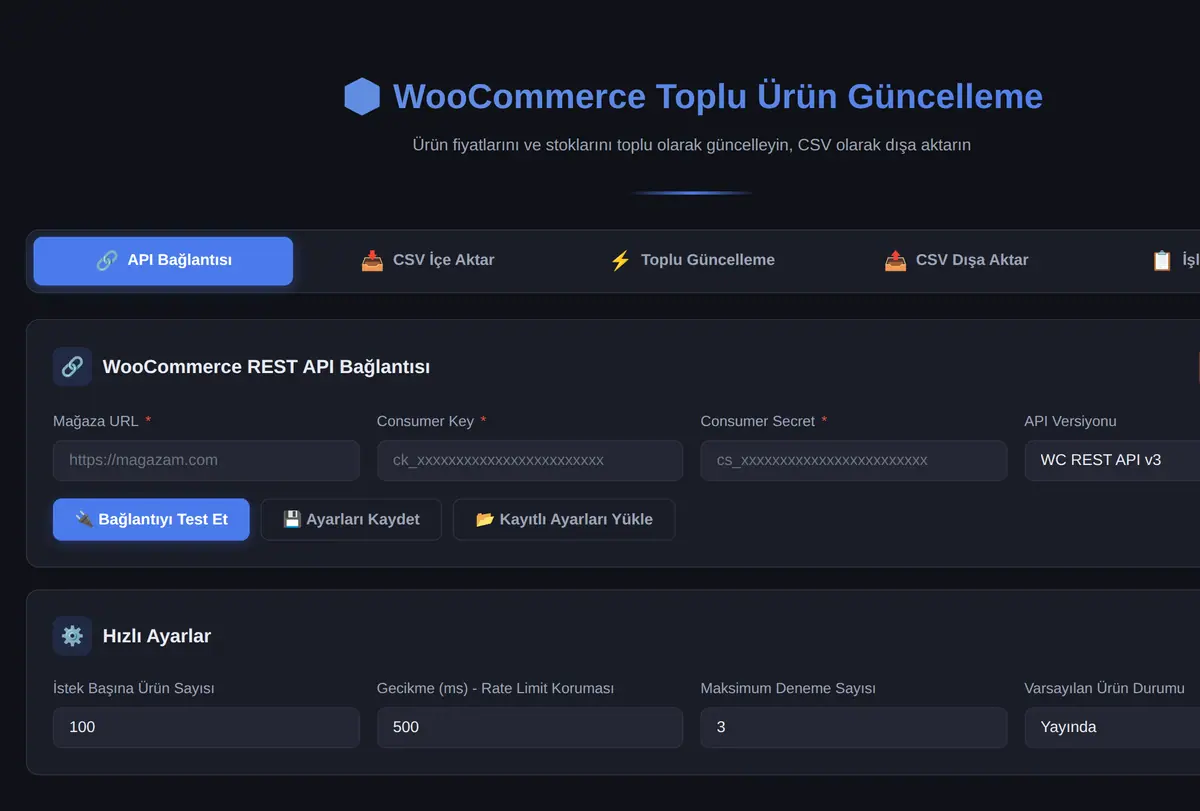Click the hexagon logo icon beside the title

(x=362, y=97)
